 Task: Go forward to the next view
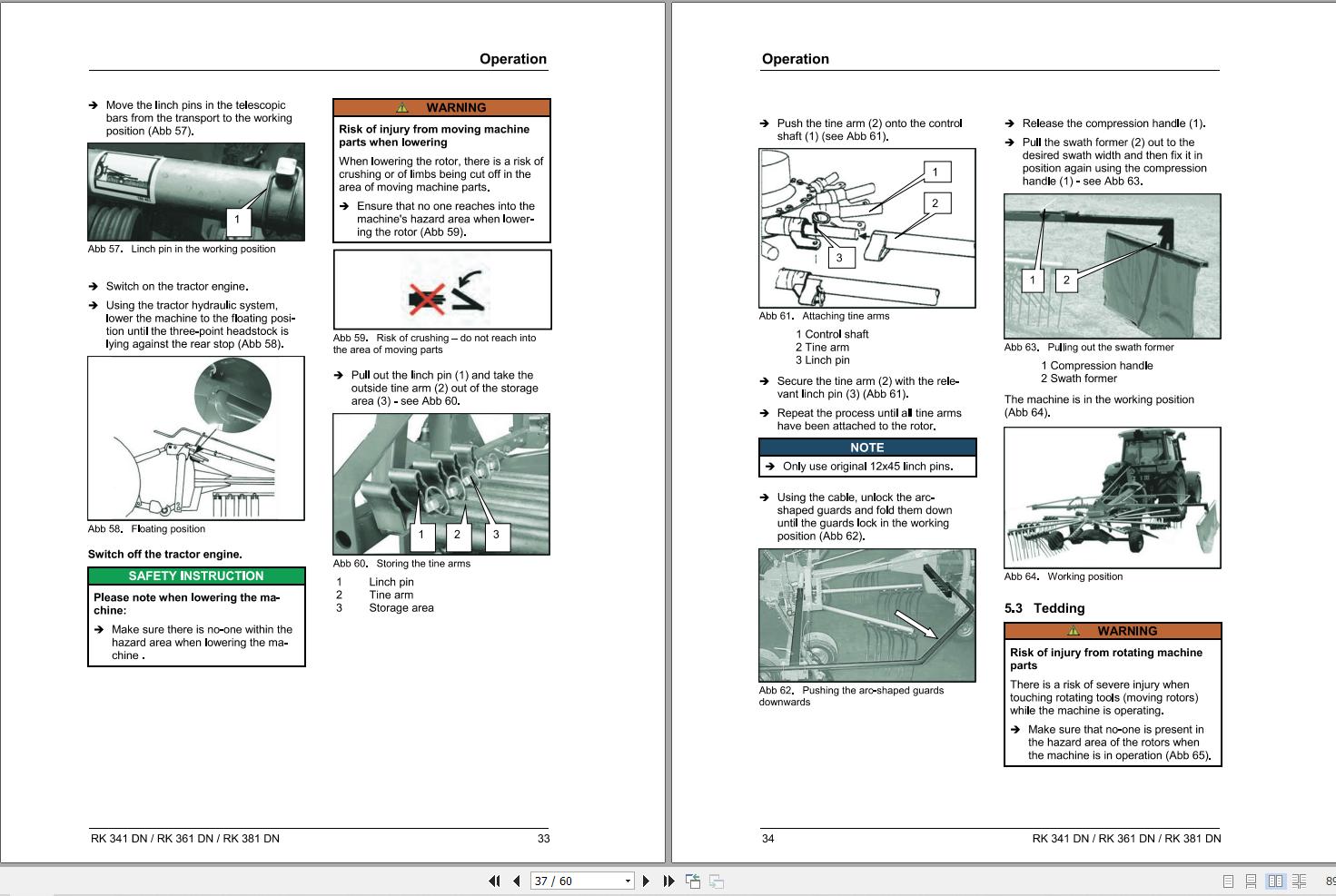pos(717,881)
